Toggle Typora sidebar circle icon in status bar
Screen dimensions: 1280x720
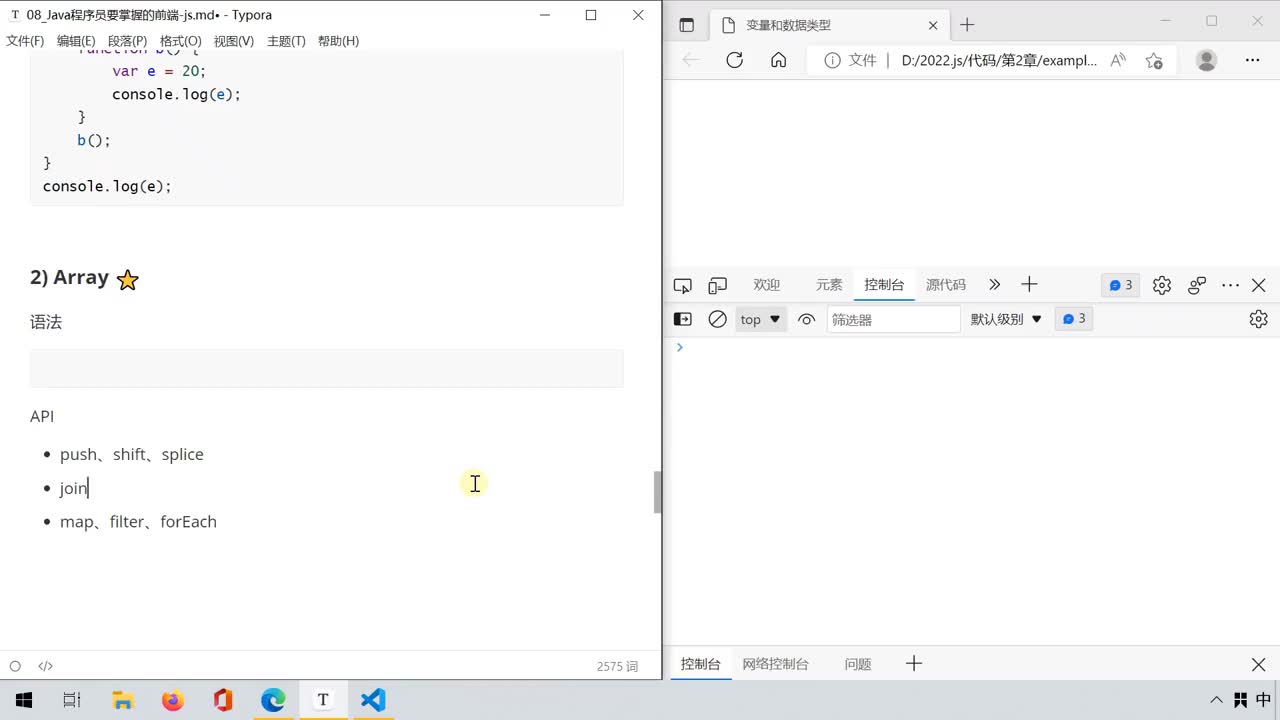[x=15, y=666]
